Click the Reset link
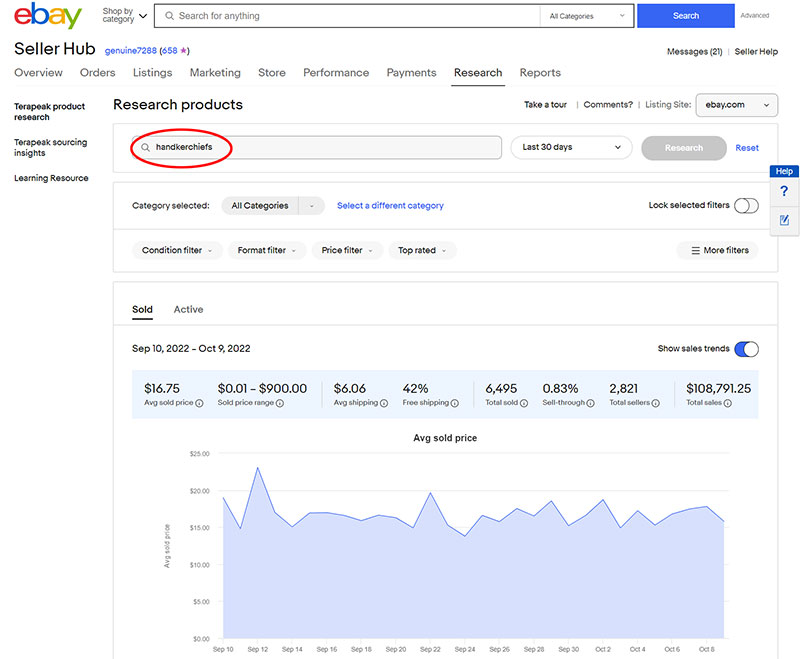The height and width of the screenshot is (659, 800). (x=747, y=148)
